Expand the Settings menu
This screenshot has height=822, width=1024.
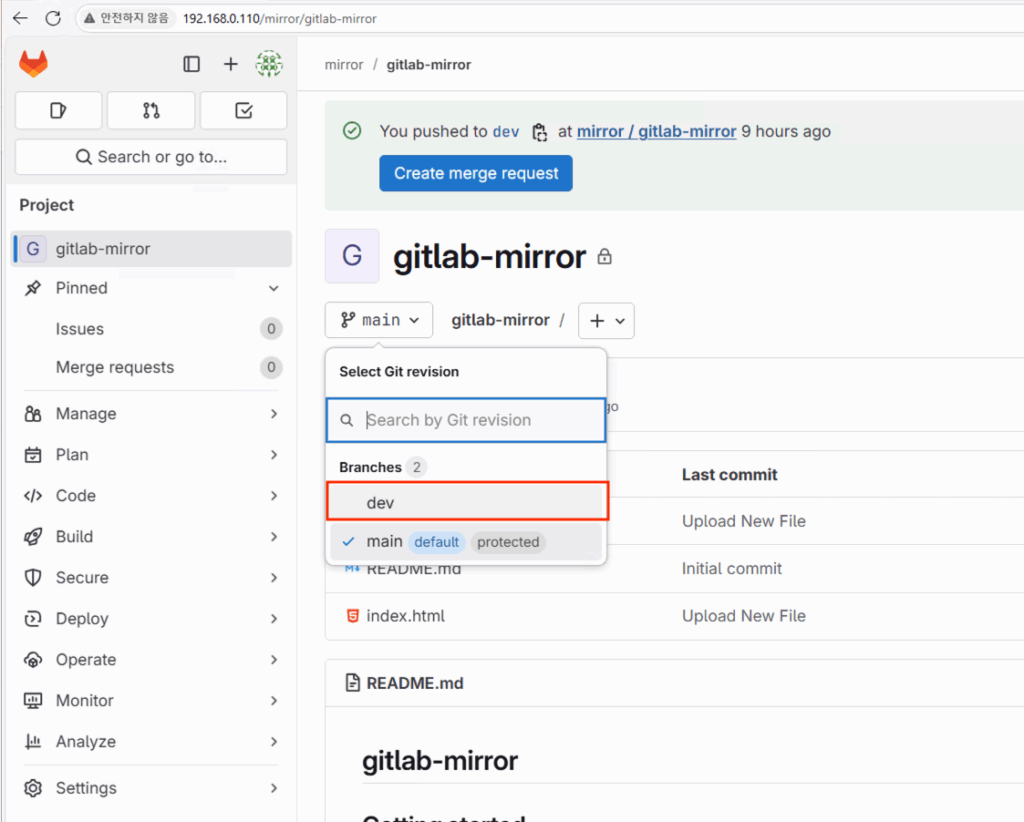point(151,788)
